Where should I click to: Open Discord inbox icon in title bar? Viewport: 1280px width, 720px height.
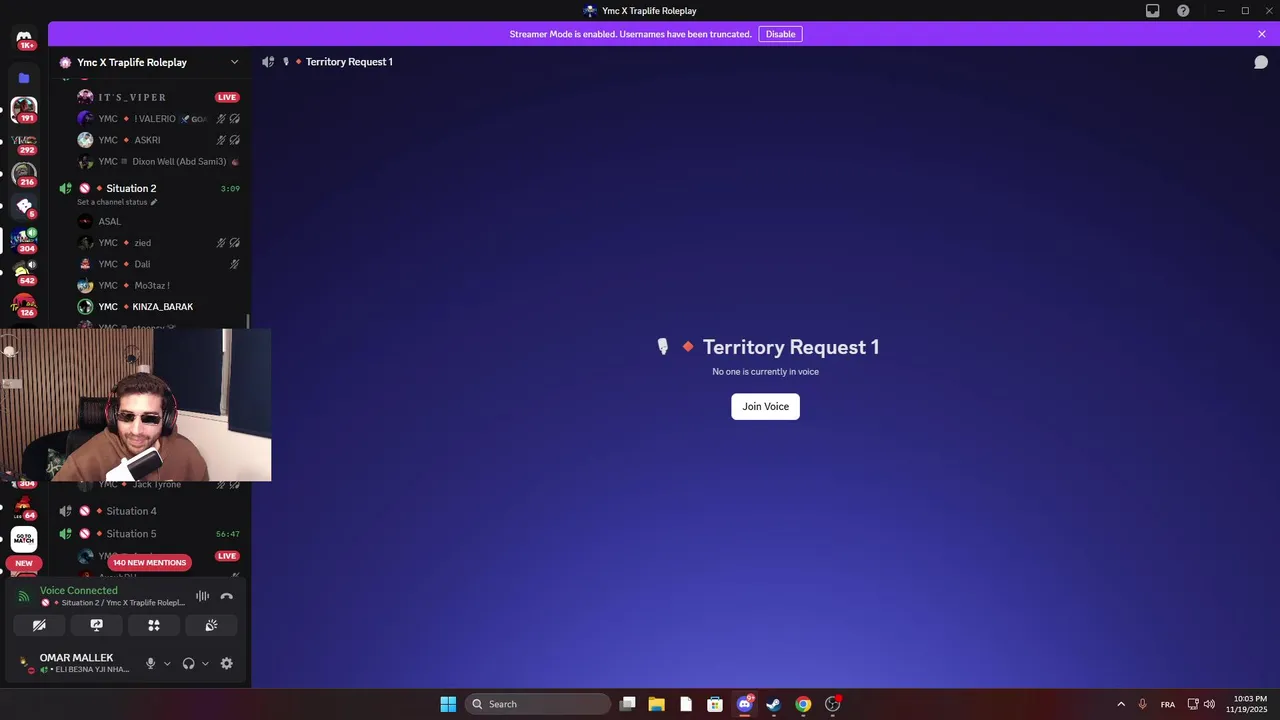(1153, 11)
